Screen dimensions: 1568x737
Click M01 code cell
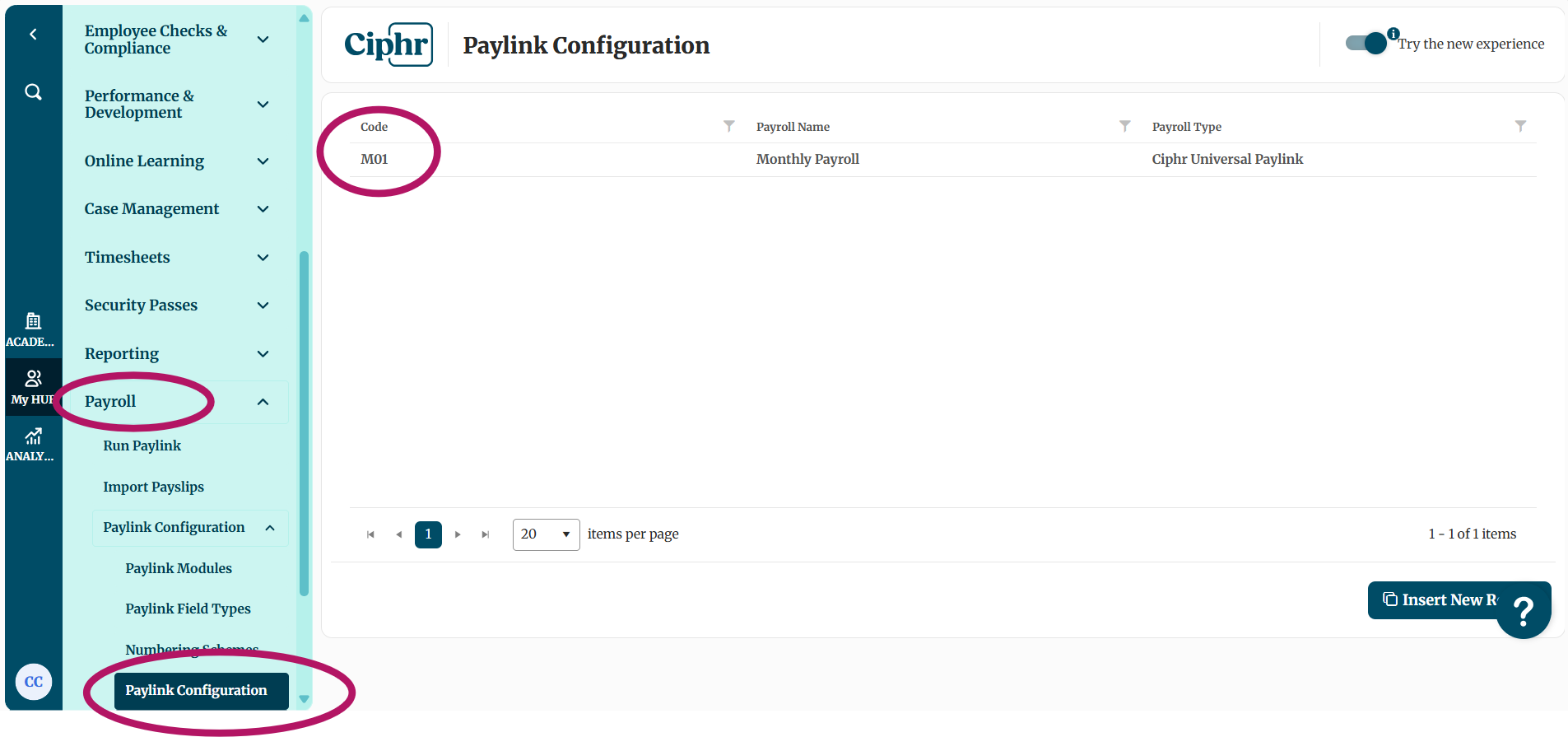point(374,160)
